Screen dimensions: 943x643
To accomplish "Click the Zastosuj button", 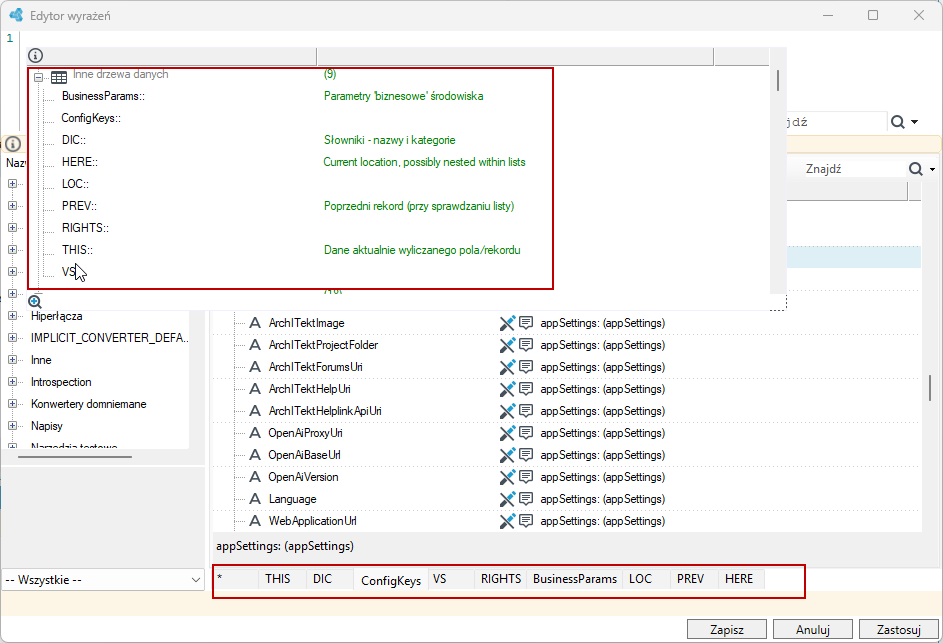I will pyautogui.click(x=898, y=630).
